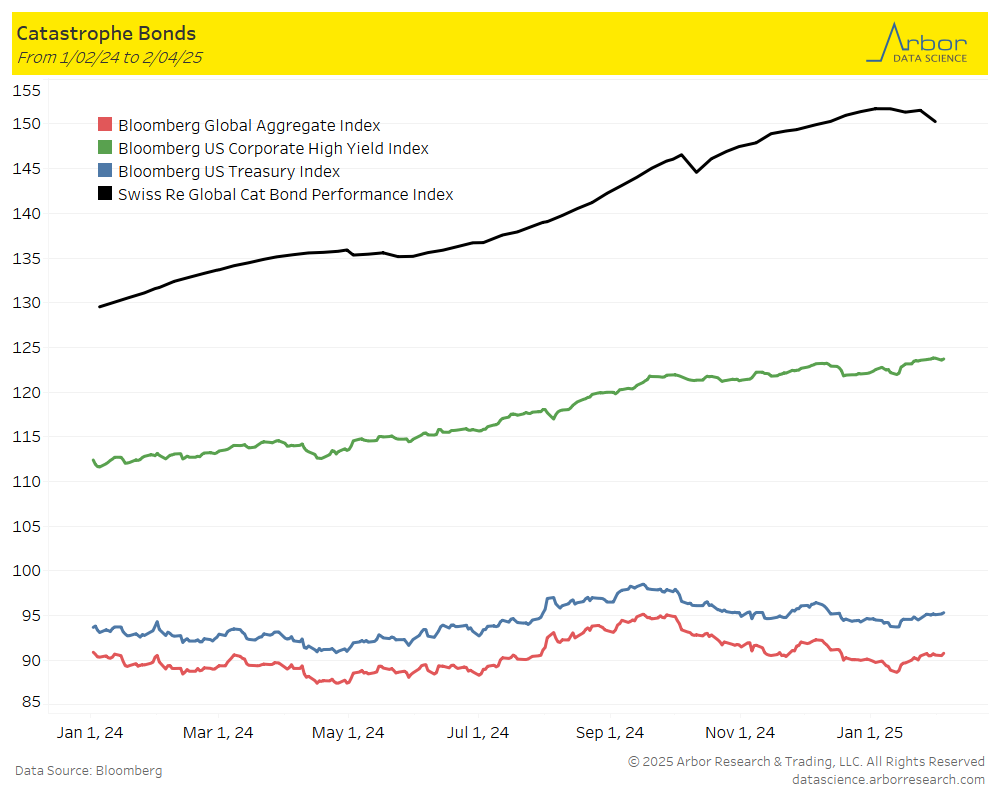Click the Bloomberg Global Aggregate Index legend label
Image resolution: width=1000 pixels, height=800 pixels.
[249, 125]
